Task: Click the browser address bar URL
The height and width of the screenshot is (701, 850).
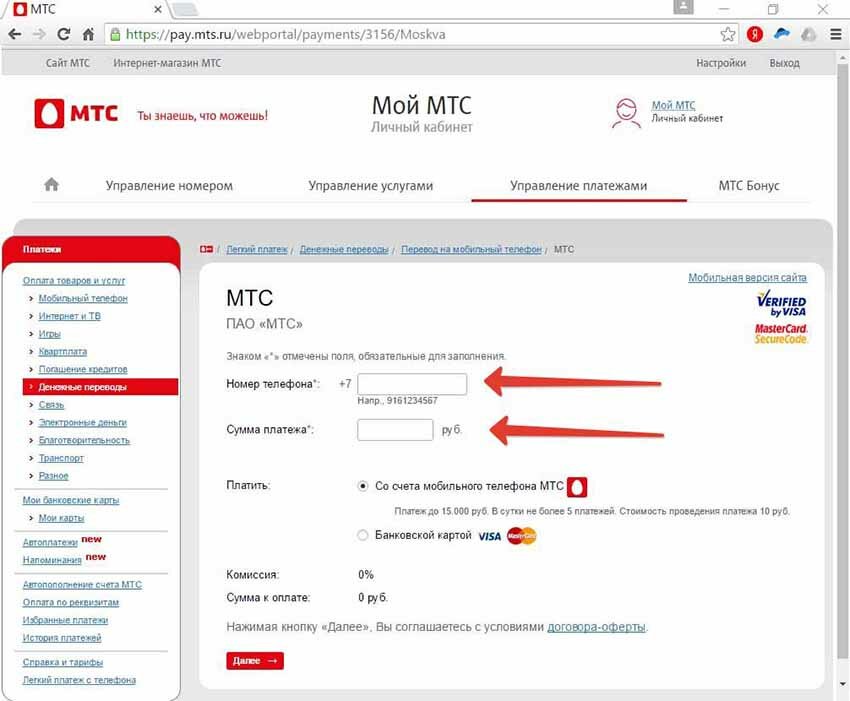Action: click(286, 35)
